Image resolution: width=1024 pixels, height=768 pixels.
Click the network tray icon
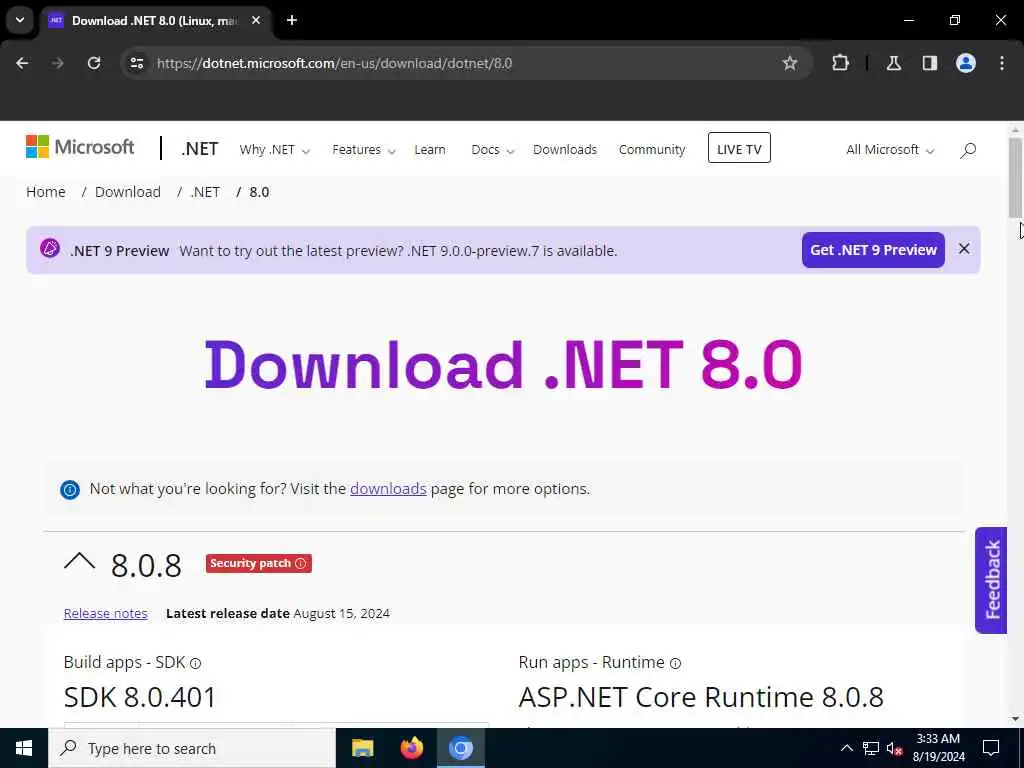click(871, 748)
